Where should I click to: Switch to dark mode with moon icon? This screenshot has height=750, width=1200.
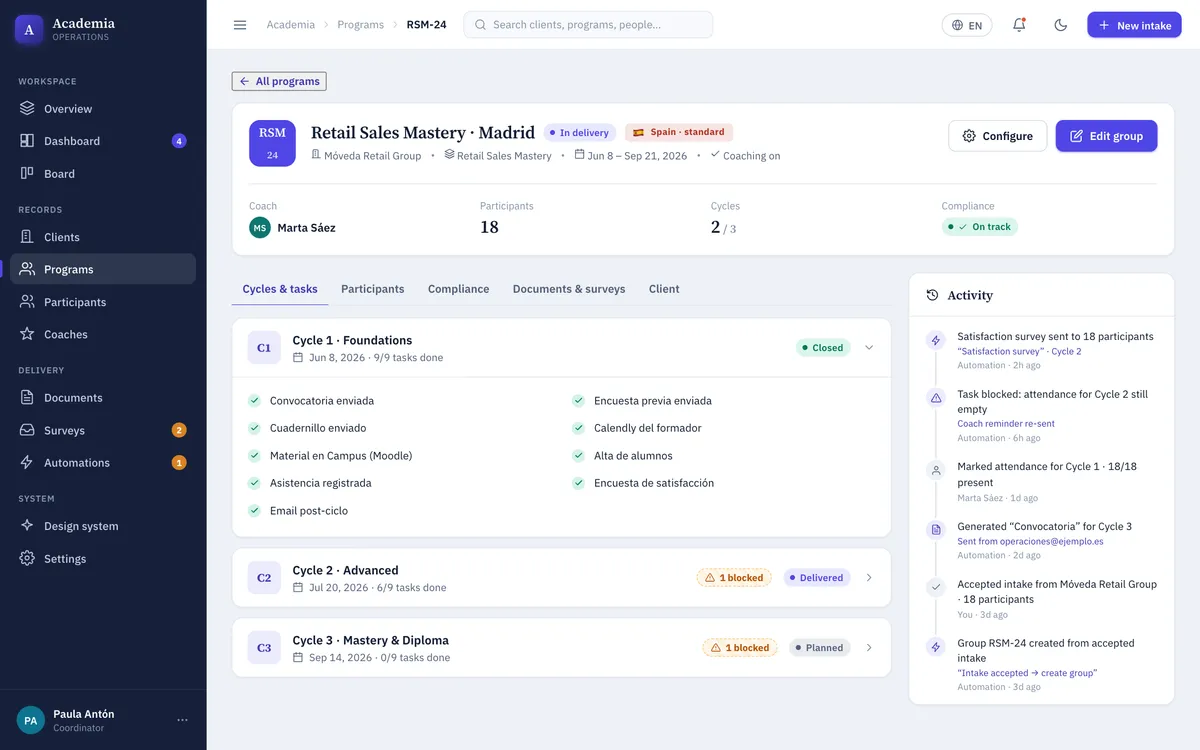[x=1061, y=25]
